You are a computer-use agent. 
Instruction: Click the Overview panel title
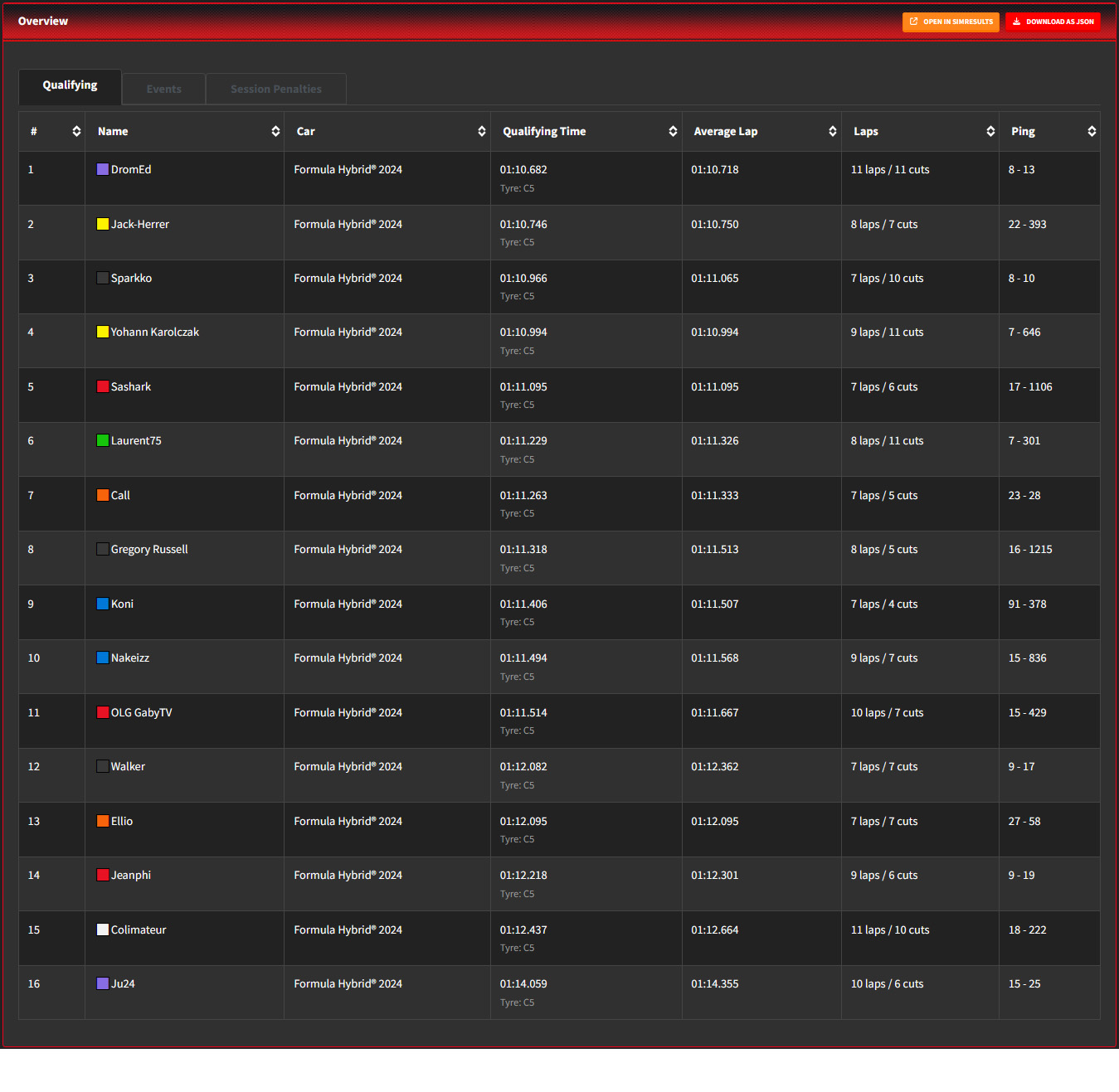click(x=43, y=21)
